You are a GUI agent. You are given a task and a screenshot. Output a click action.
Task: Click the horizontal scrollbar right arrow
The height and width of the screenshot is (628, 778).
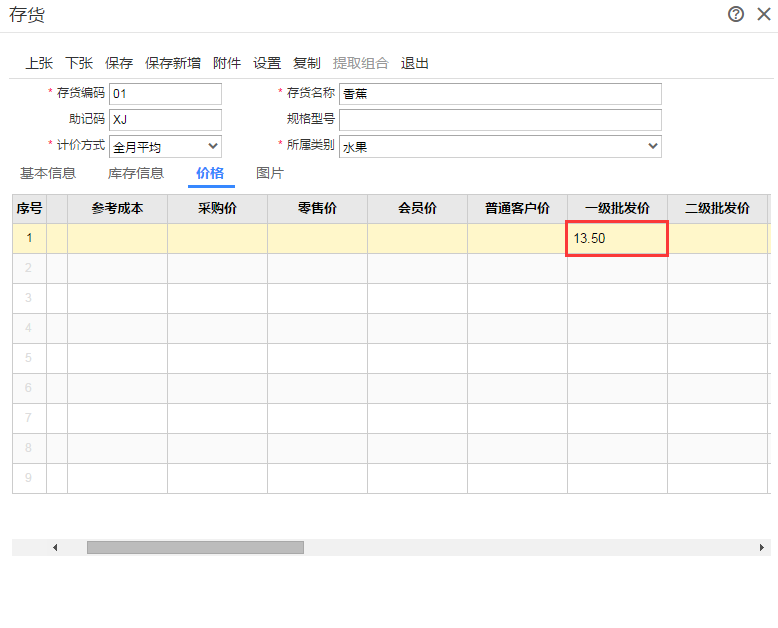(762, 548)
